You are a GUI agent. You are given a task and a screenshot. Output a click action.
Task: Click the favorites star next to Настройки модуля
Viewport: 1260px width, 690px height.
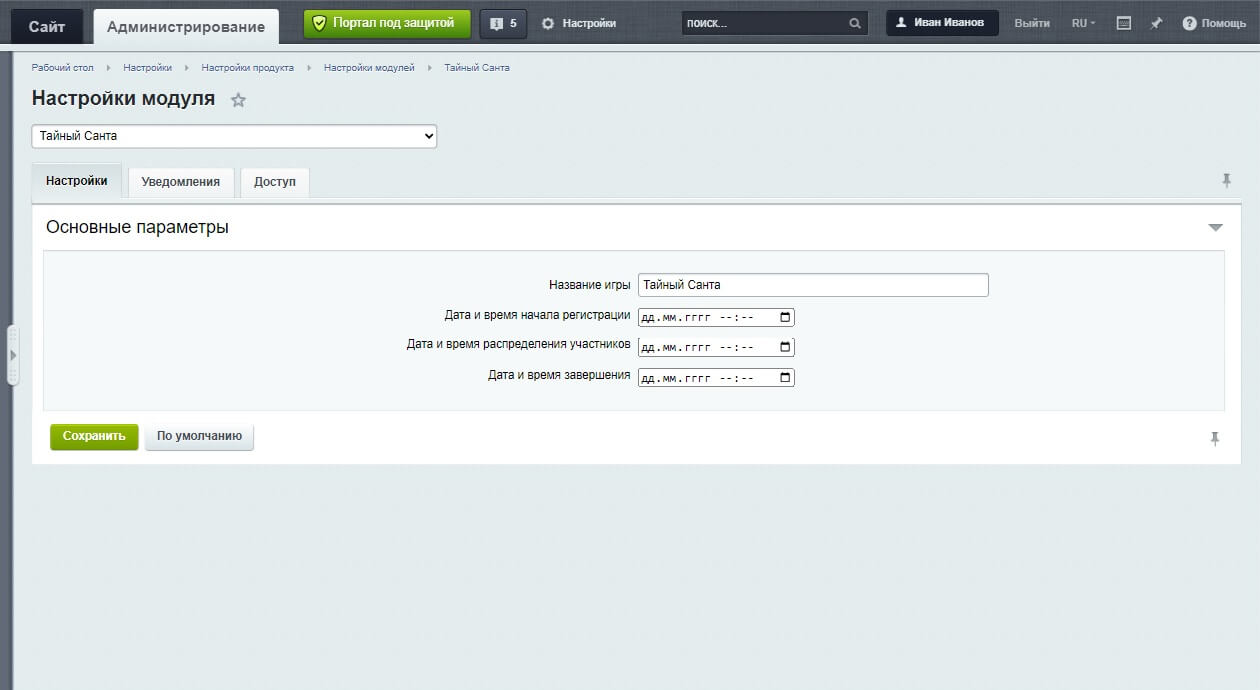coord(238,100)
